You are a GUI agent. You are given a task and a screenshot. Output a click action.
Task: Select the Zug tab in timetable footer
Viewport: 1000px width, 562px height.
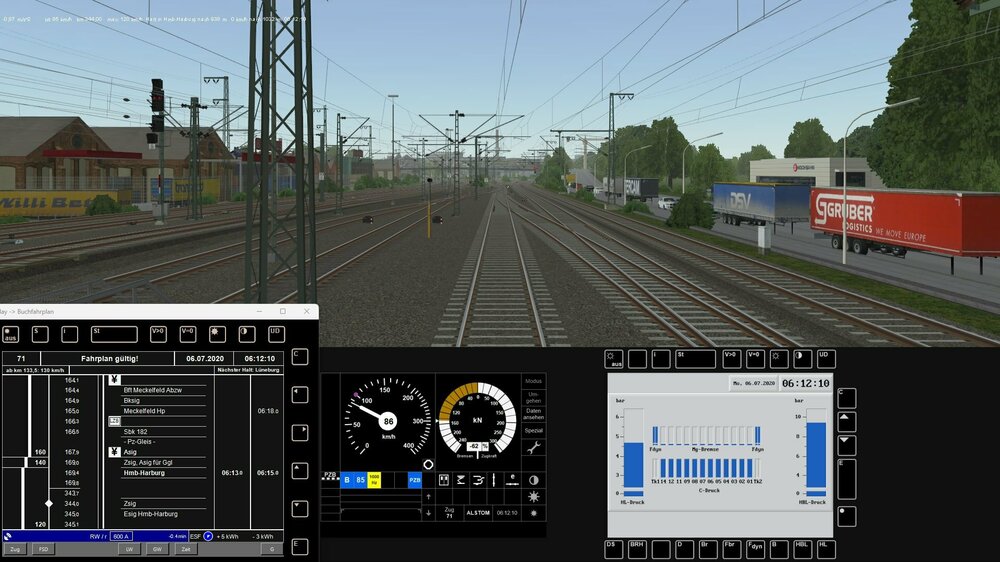coord(15,549)
